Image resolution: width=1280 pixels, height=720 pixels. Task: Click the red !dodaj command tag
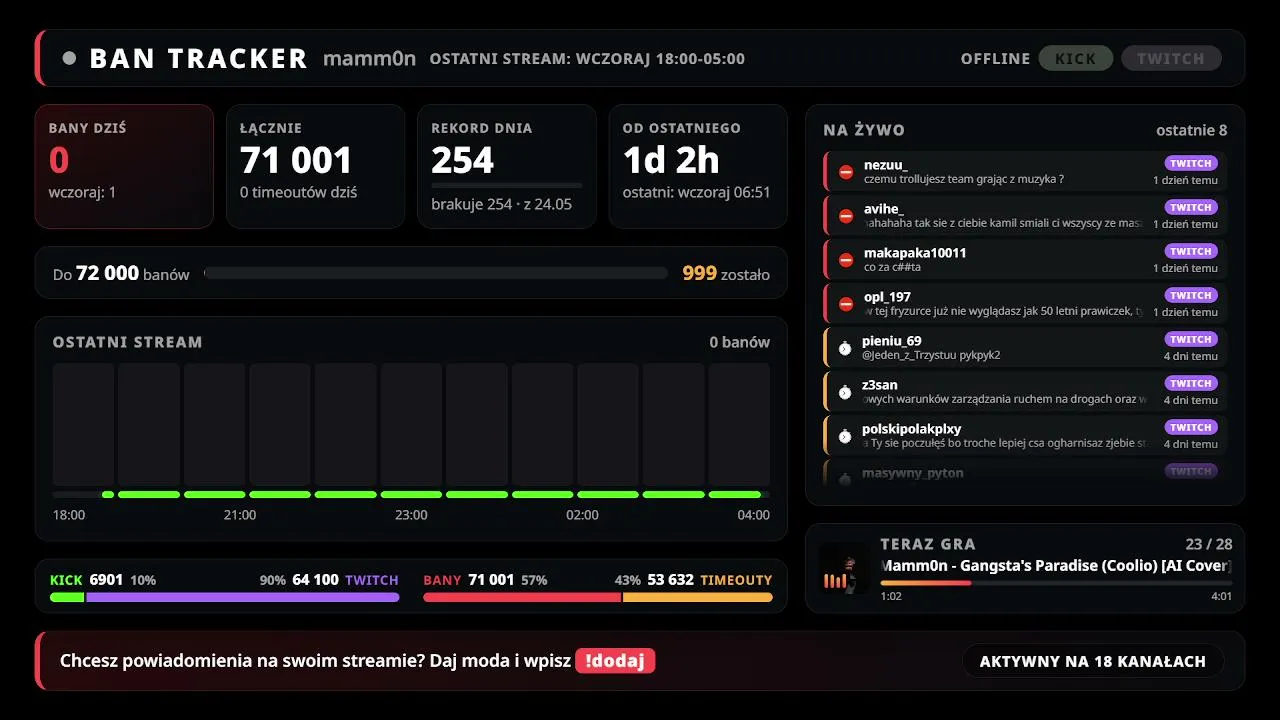point(615,661)
